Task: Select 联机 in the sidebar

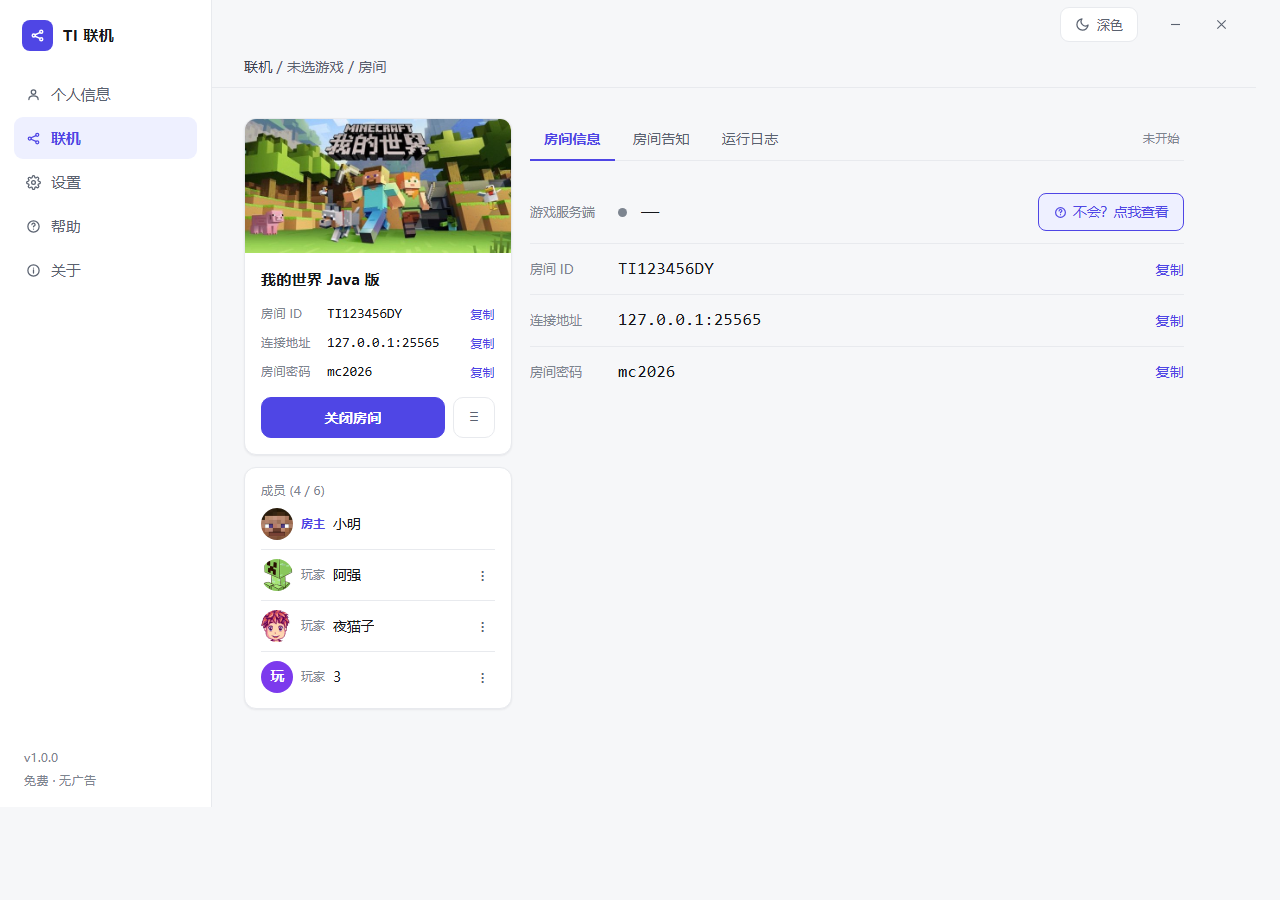Action: coord(105,138)
